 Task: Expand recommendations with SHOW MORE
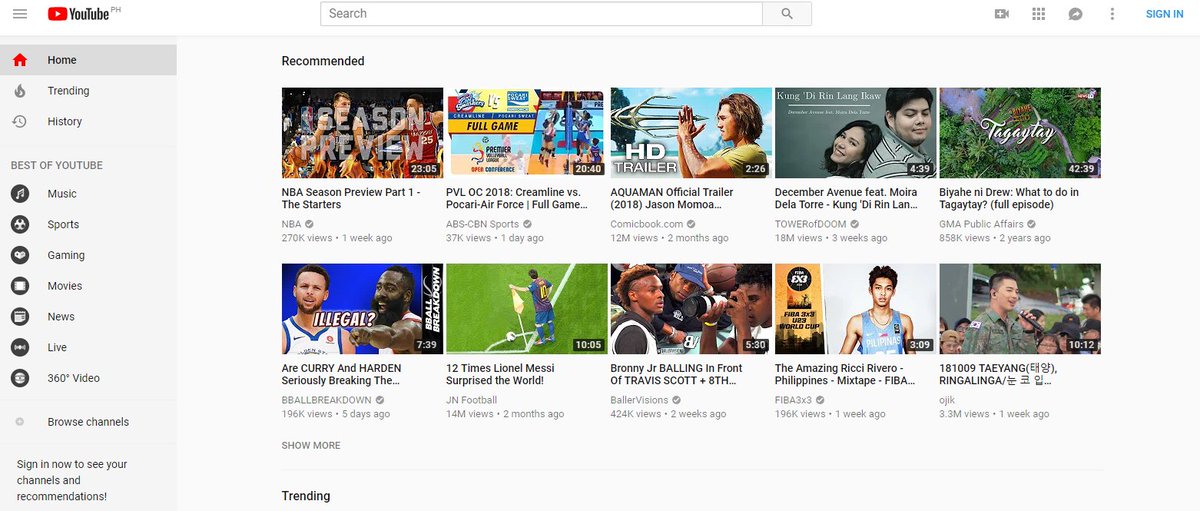(311, 445)
